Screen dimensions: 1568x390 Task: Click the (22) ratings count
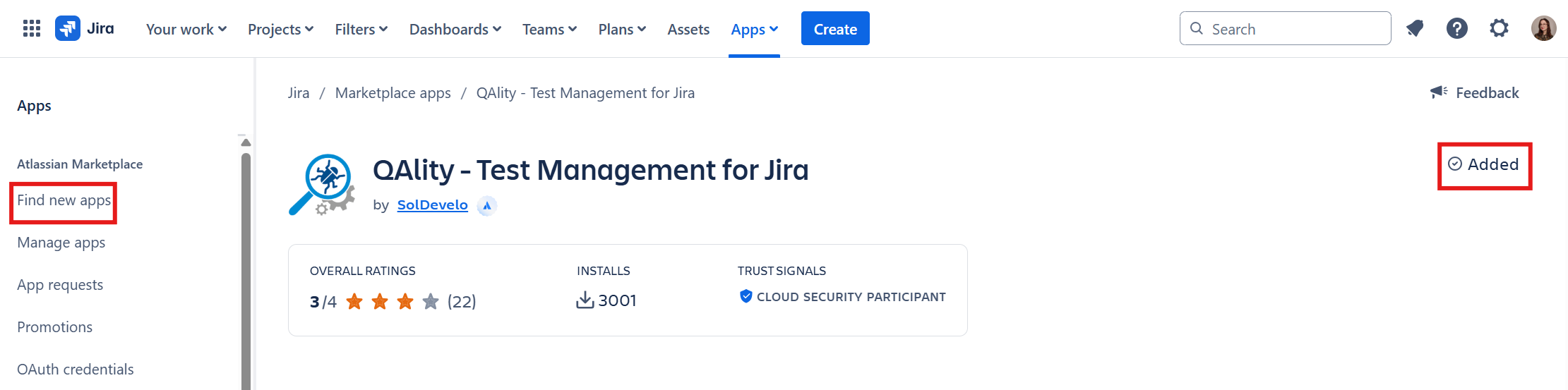[x=462, y=302]
